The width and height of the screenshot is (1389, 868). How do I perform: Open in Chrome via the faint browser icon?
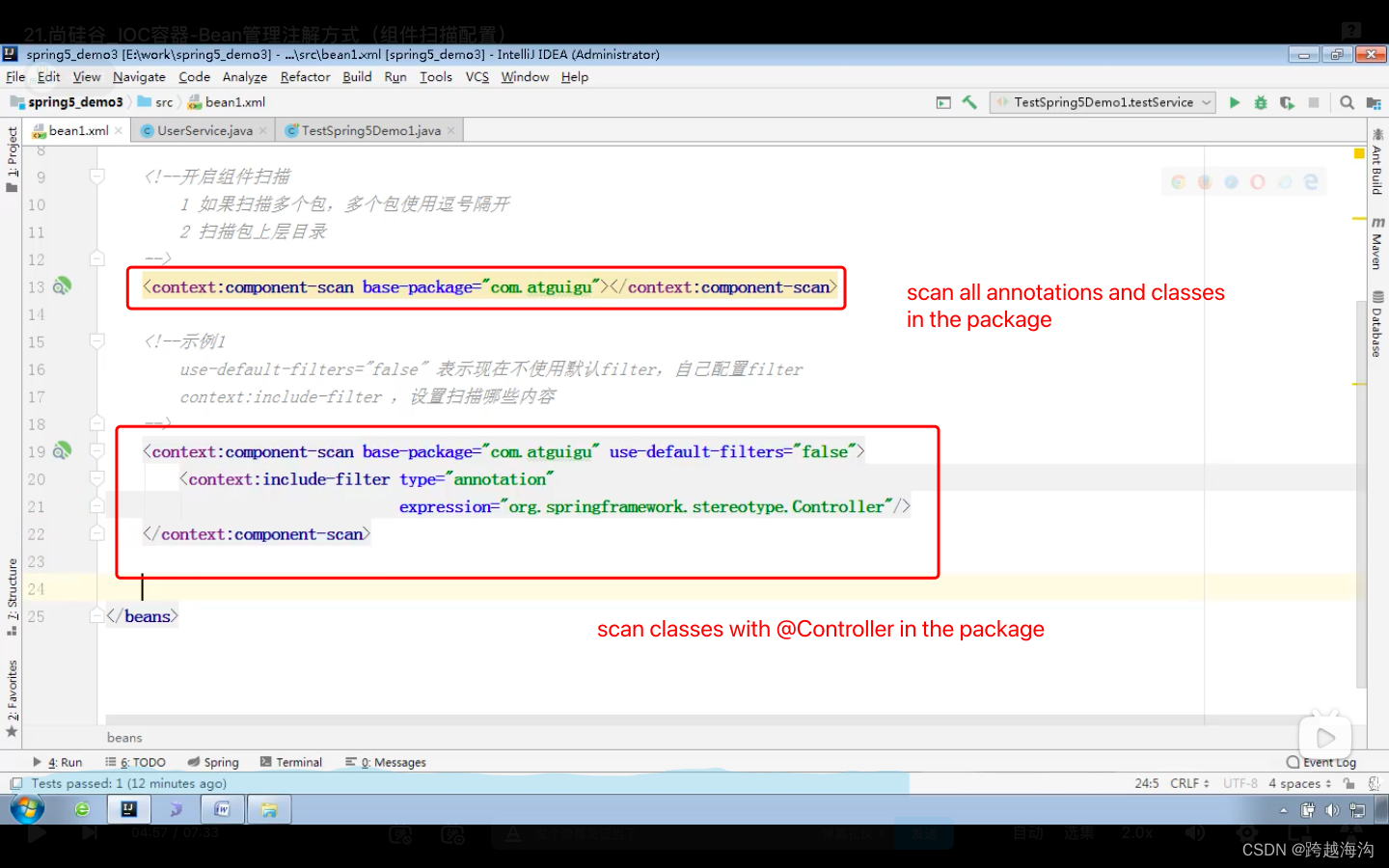coord(1179,181)
